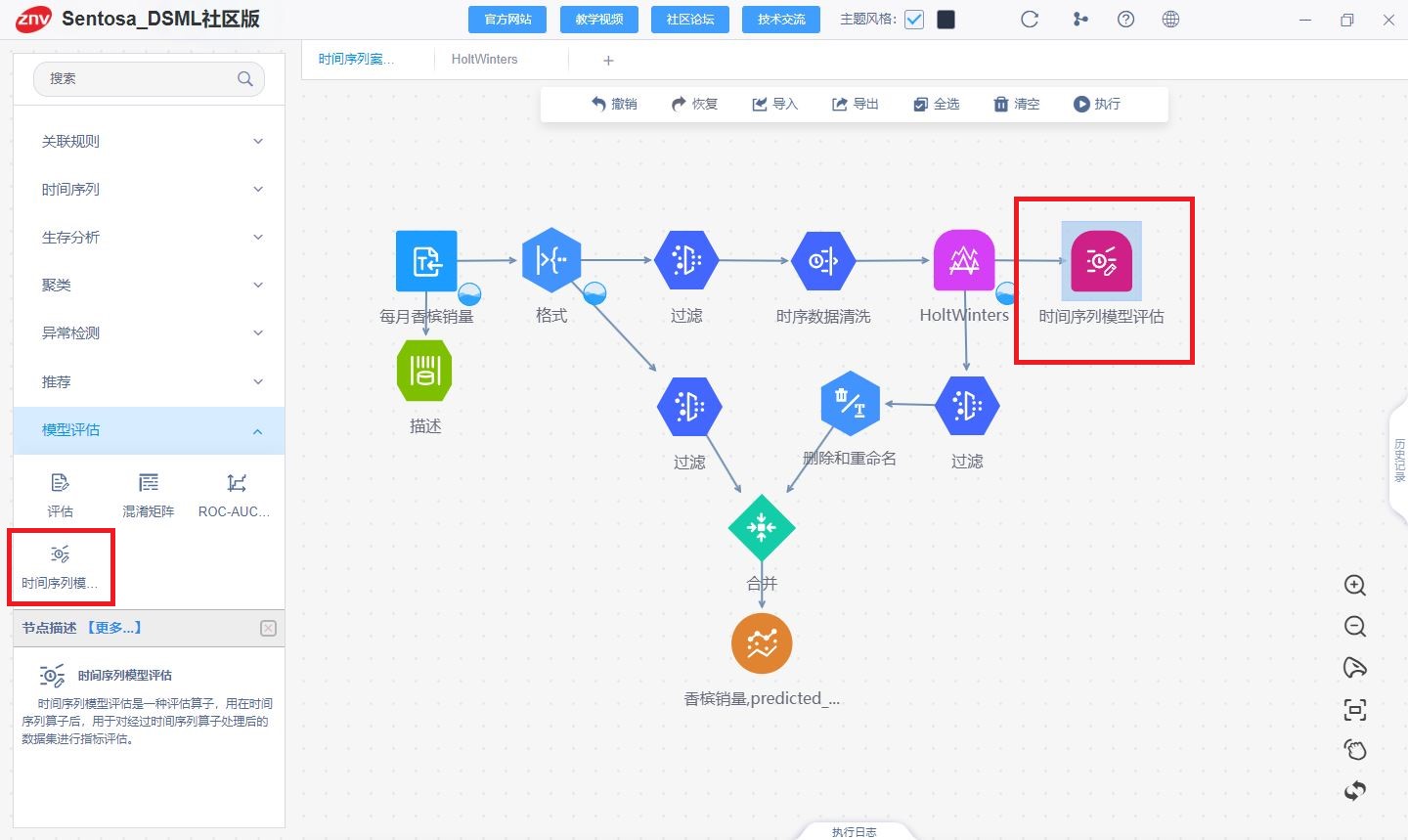Select the green 描述 node

tap(424, 371)
